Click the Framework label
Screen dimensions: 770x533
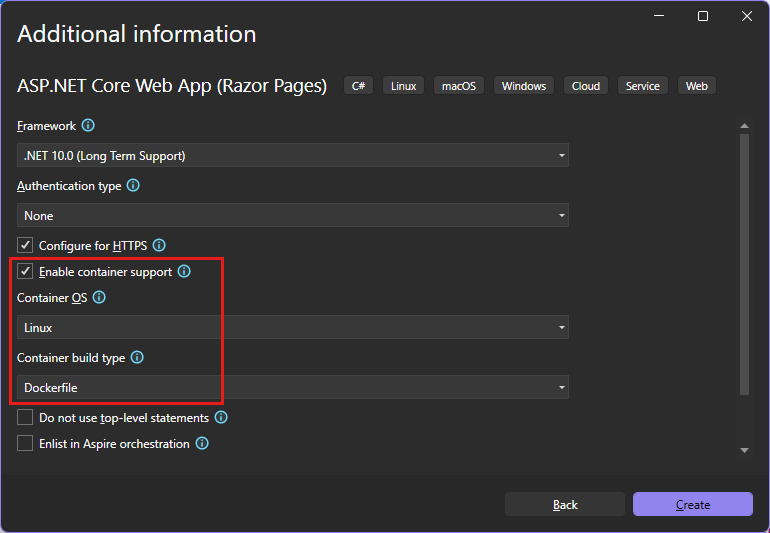coord(47,126)
